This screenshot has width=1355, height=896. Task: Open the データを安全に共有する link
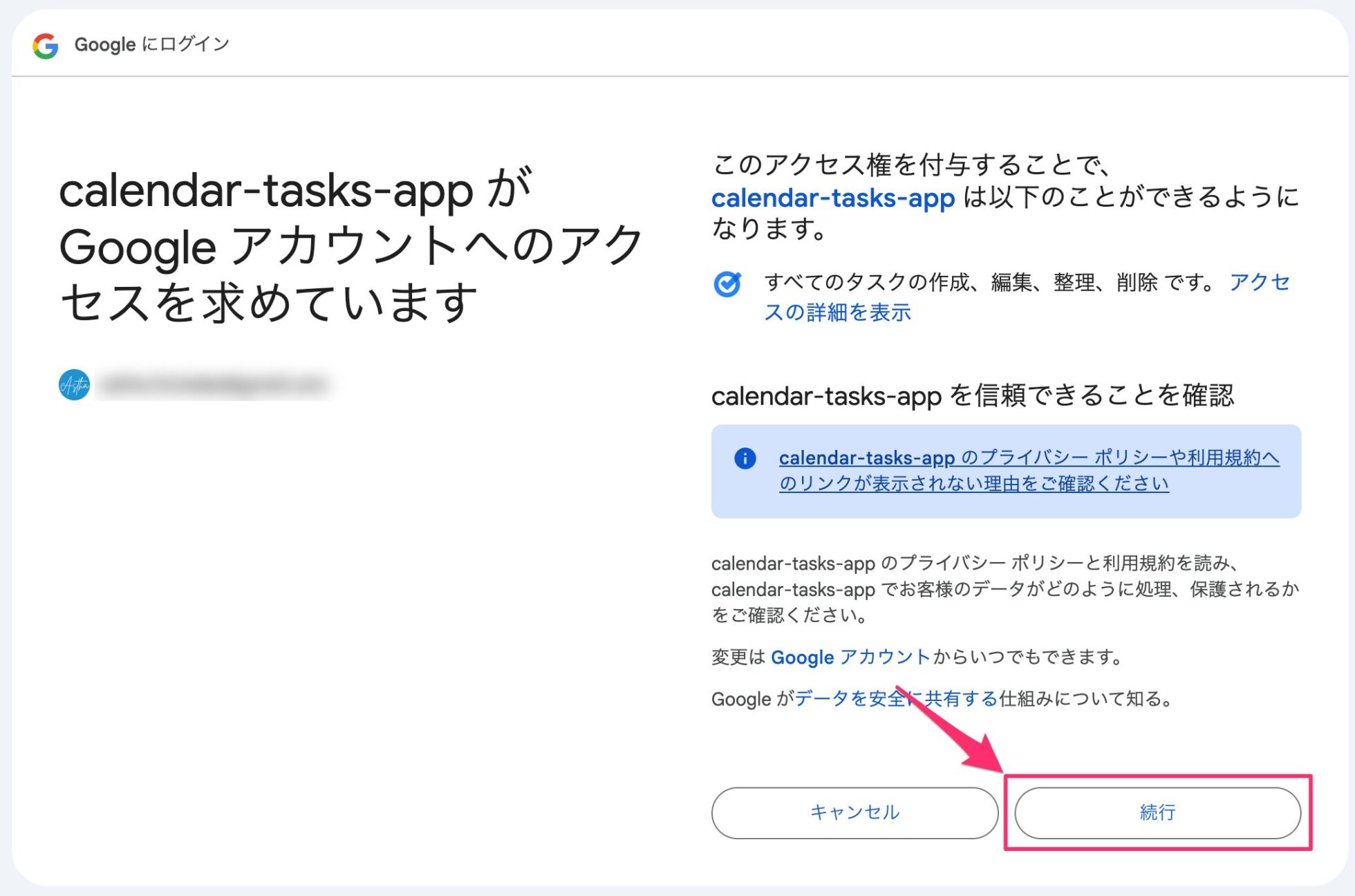click(x=896, y=699)
